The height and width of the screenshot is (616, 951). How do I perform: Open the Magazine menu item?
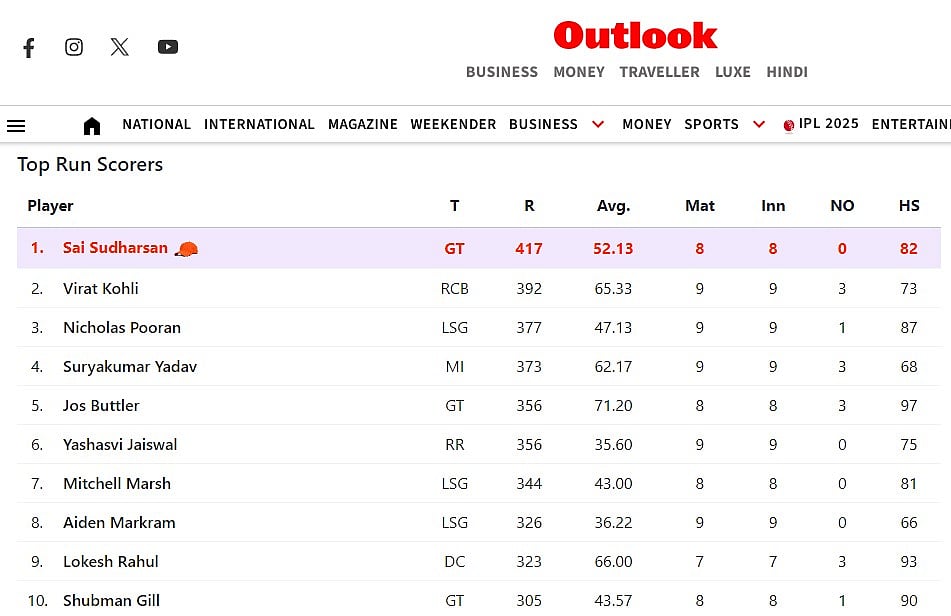tap(363, 124)
